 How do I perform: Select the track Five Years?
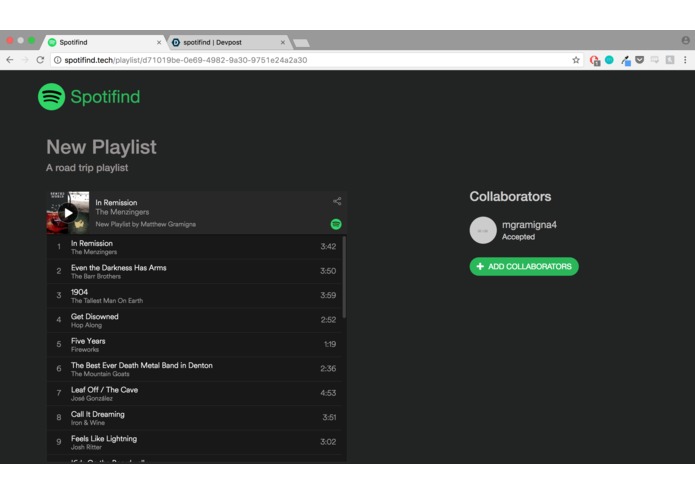194,344
